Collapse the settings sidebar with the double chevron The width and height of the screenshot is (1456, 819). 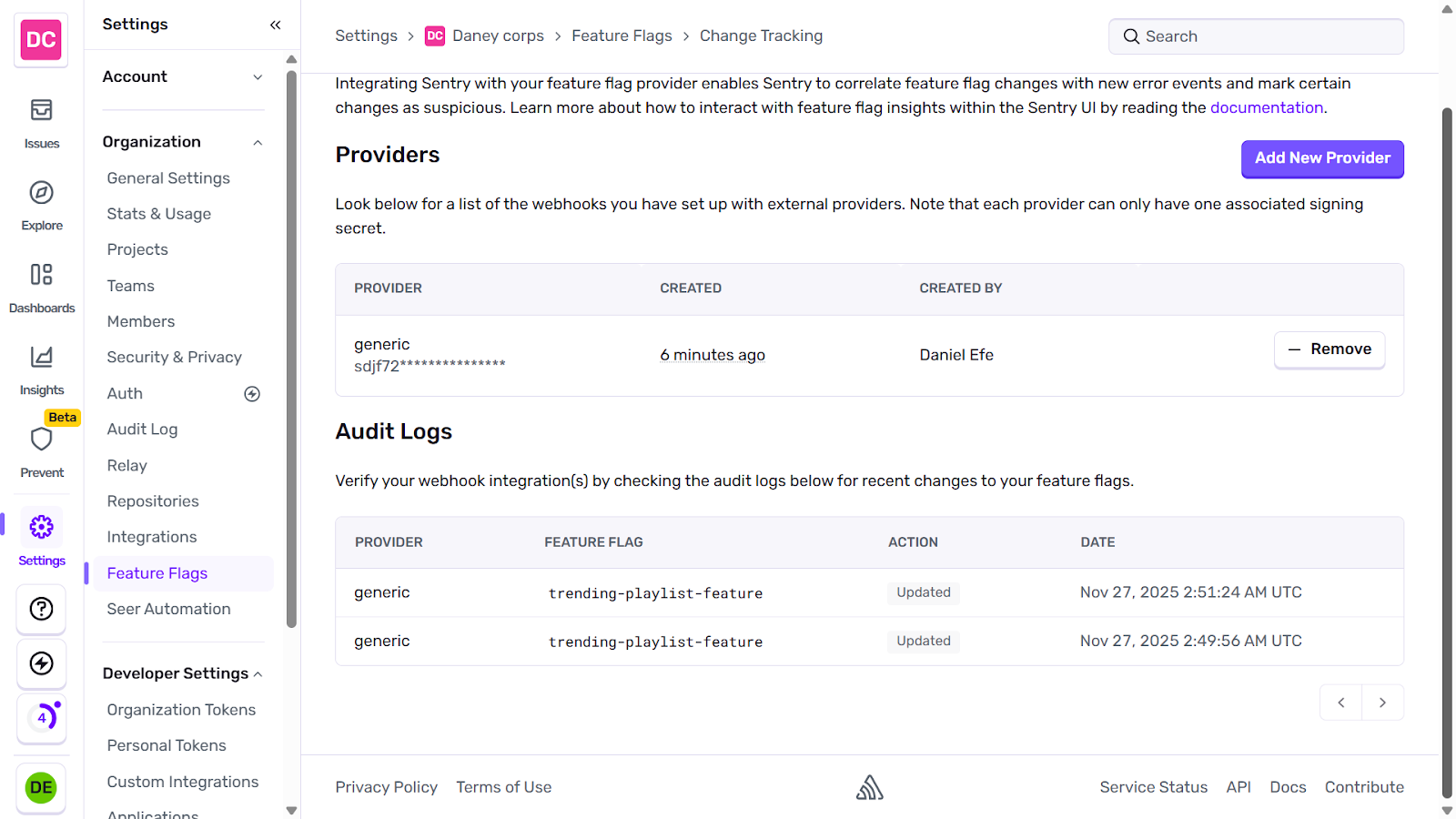(x=276, y=25)
